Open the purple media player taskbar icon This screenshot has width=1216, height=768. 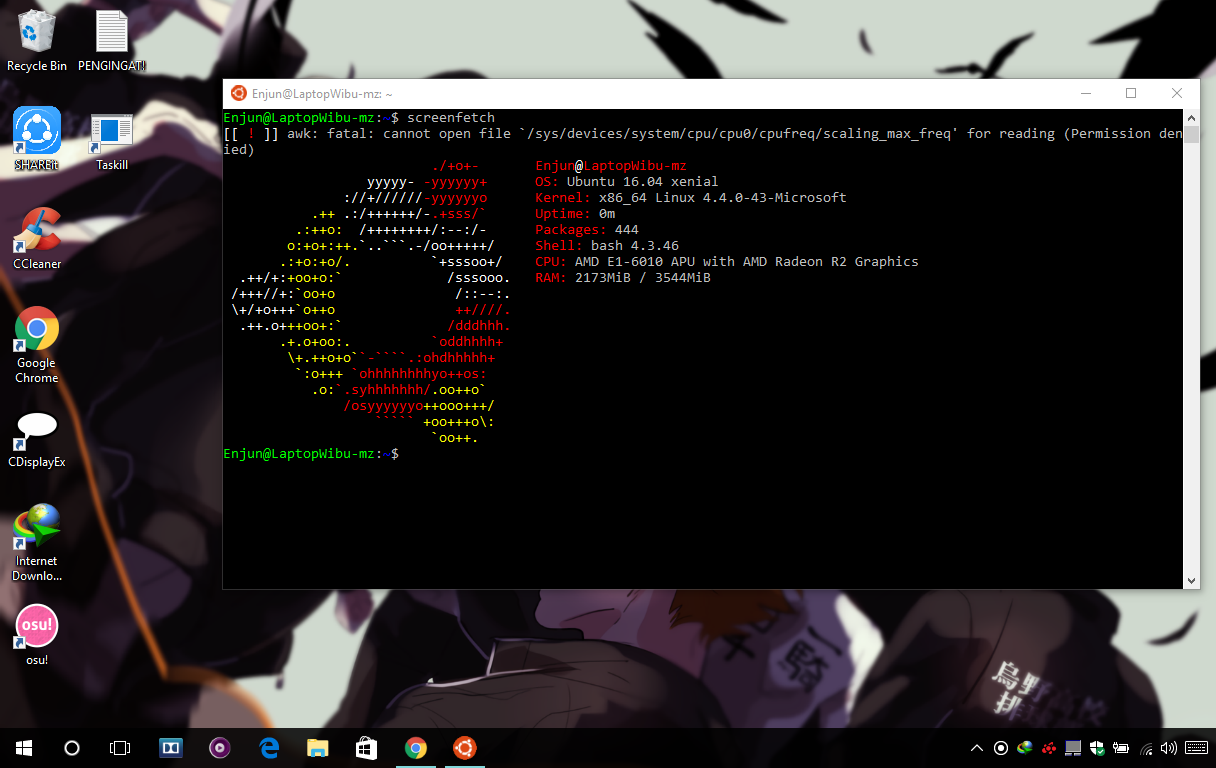pyautogui.click(x=220, y=747)
